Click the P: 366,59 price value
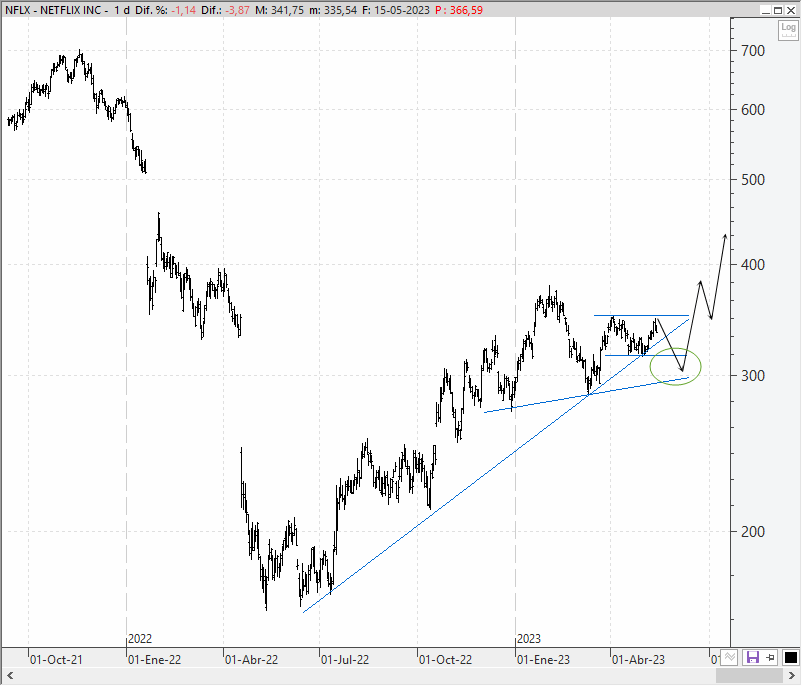 click(x=459, y=10)
